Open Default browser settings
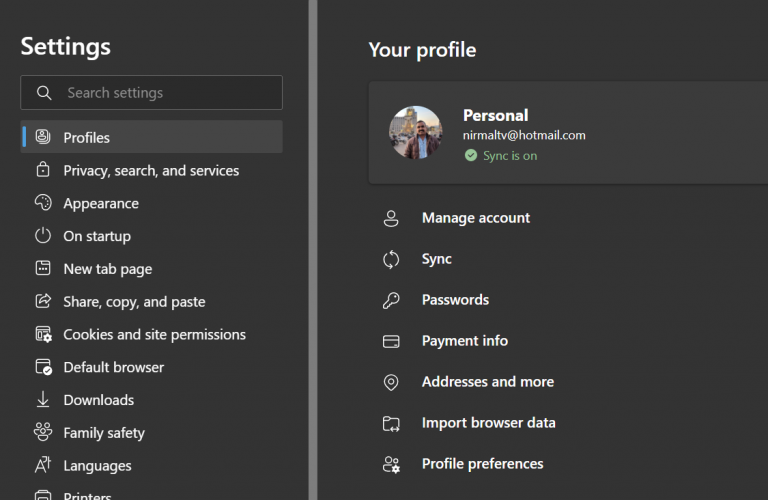The width and height of the screenshot is (768, 500). pos(113,367)
